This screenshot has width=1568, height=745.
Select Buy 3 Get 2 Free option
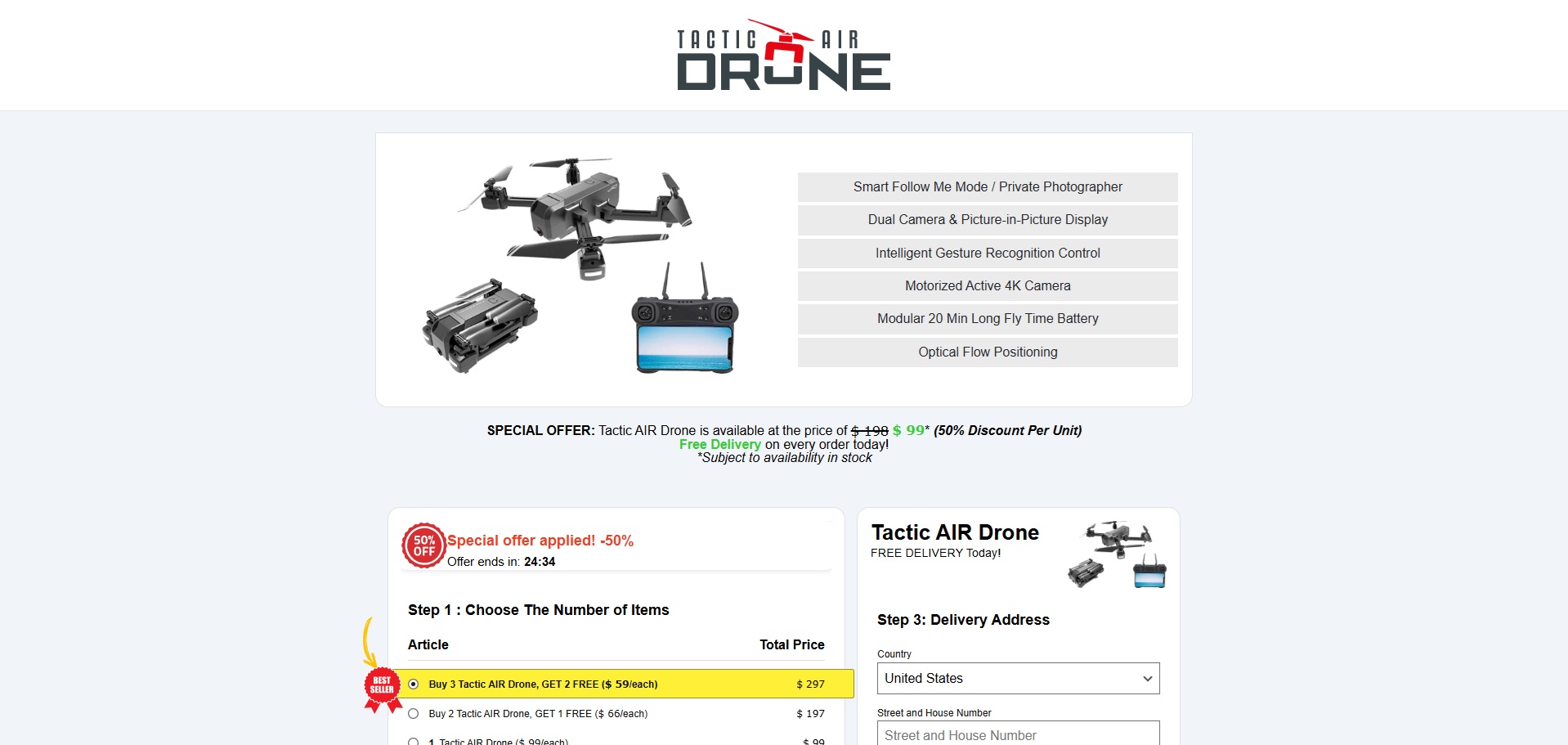click(414, 684)
